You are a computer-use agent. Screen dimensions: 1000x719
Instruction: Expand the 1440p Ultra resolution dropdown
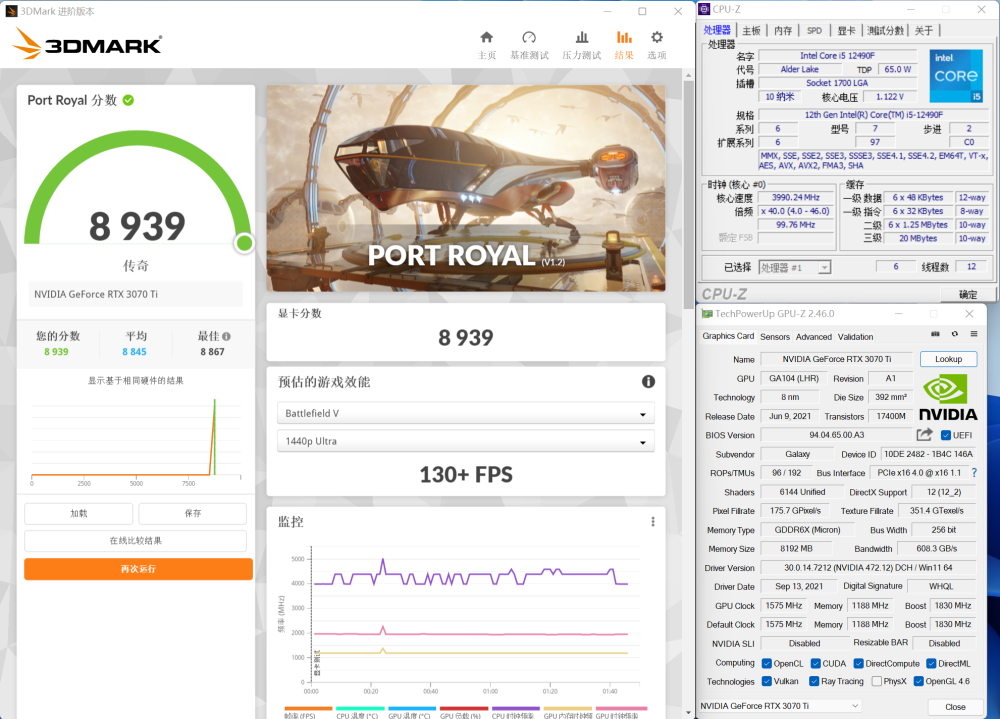(x=466, y=442)
